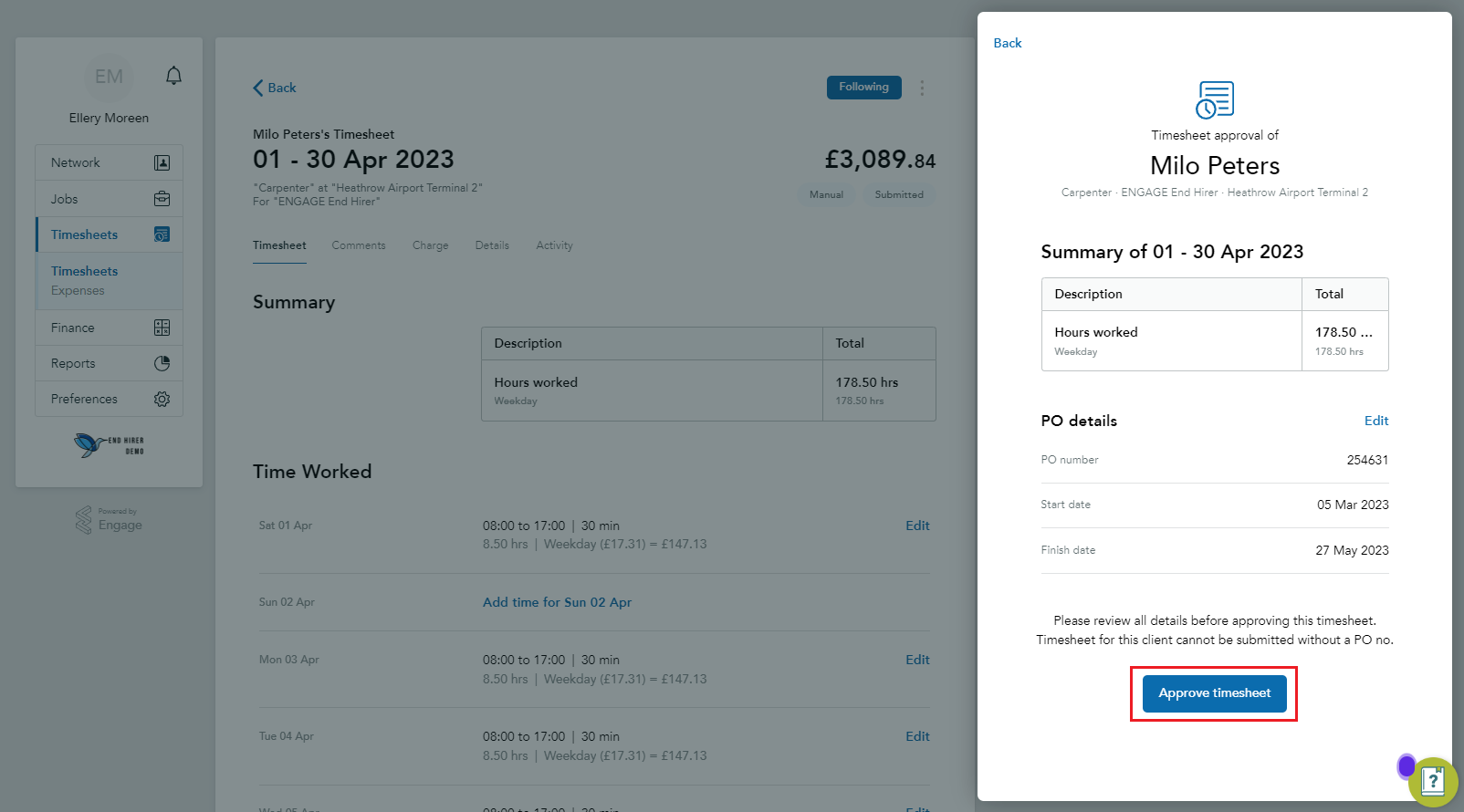Click the timesheet approval document icon

tap(1215, 99)
